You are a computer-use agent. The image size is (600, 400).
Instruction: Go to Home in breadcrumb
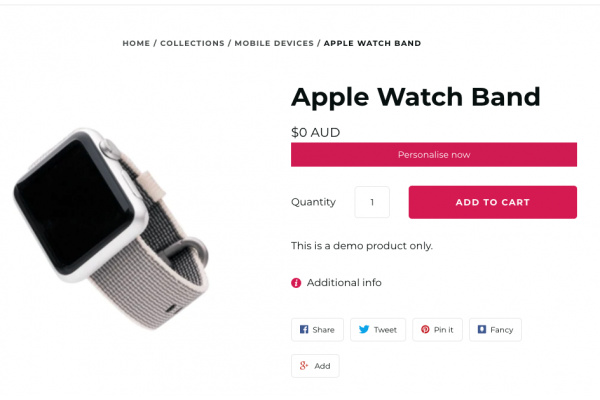tap(136, 43)
